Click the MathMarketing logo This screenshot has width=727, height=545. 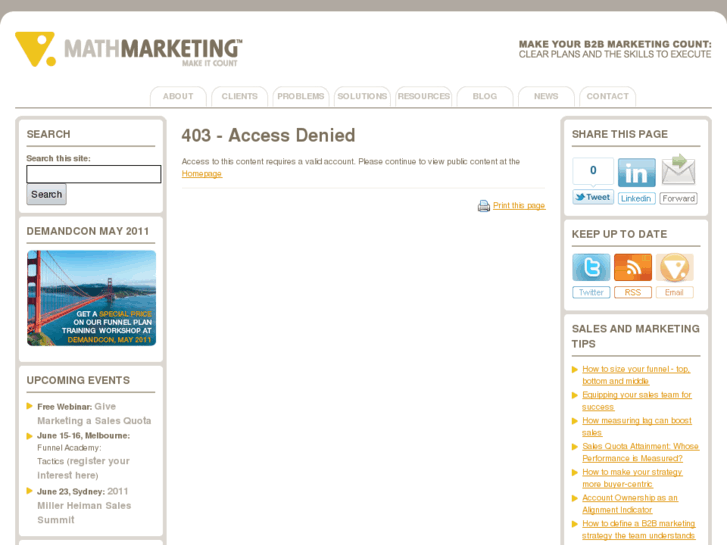[128, 49]
